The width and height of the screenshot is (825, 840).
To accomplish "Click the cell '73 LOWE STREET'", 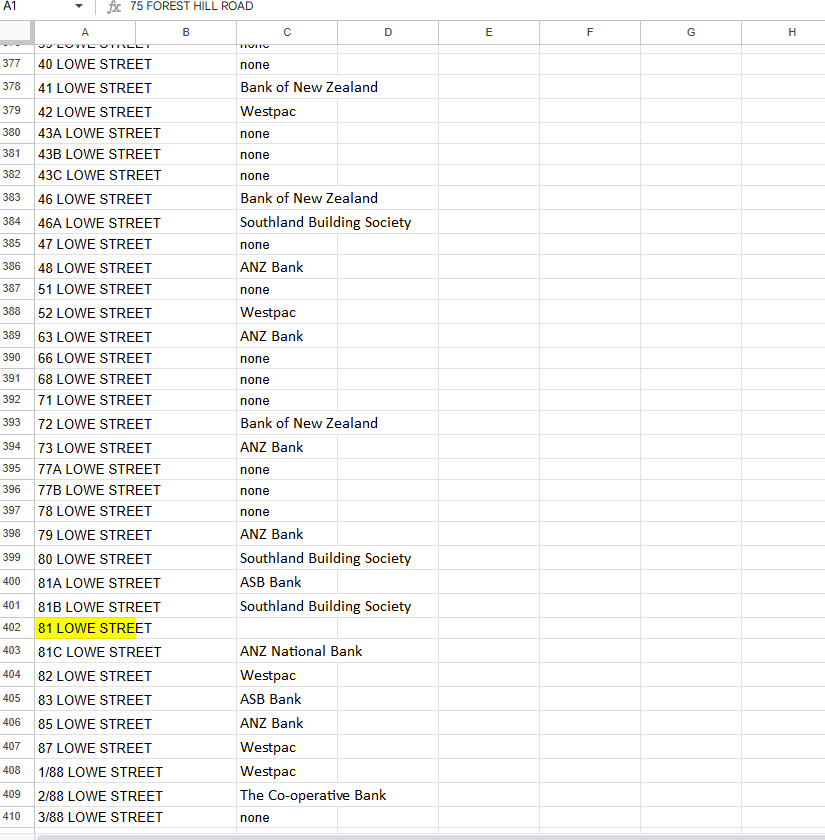I will pyautogui.click(x=85, y=447).
